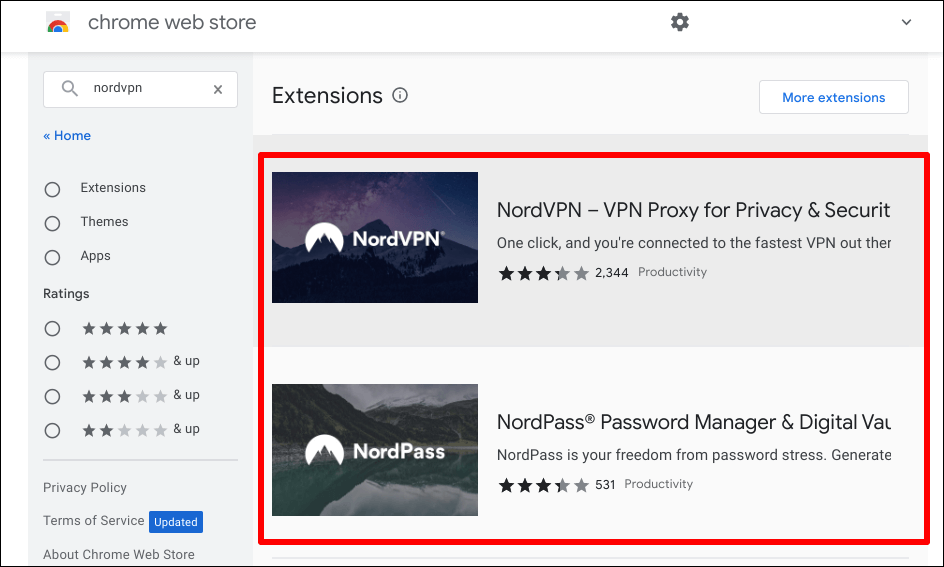Filter by two stars & up

click(x=52, y=430)
